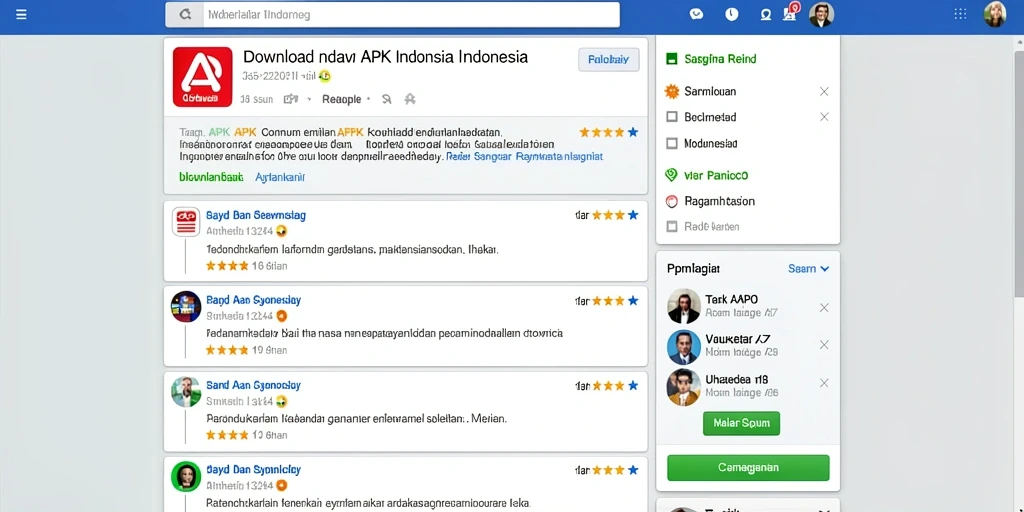Select the Ragamhtason radio option

click(x=671, y=201)
